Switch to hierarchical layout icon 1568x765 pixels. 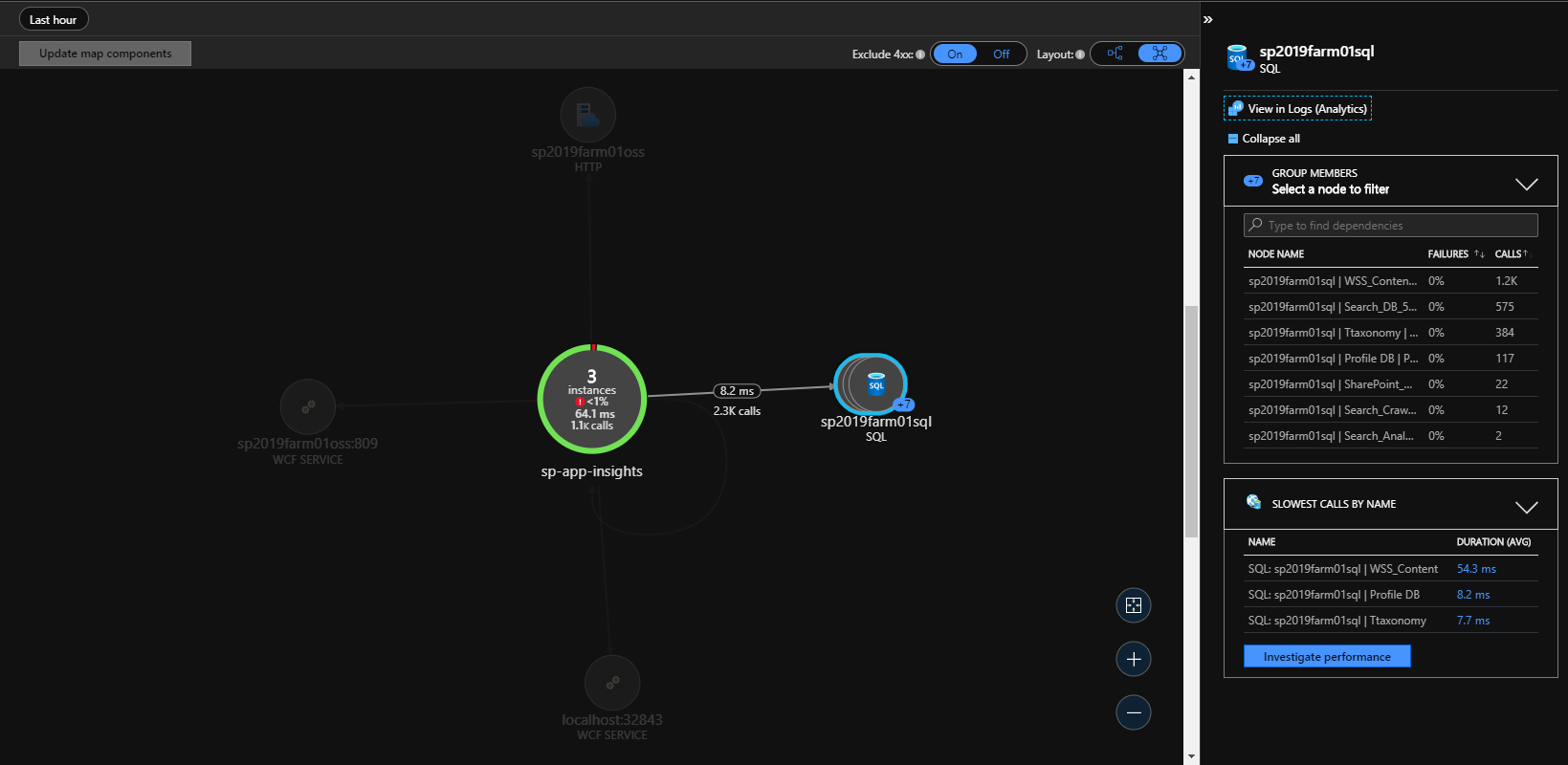(1115, 54)
